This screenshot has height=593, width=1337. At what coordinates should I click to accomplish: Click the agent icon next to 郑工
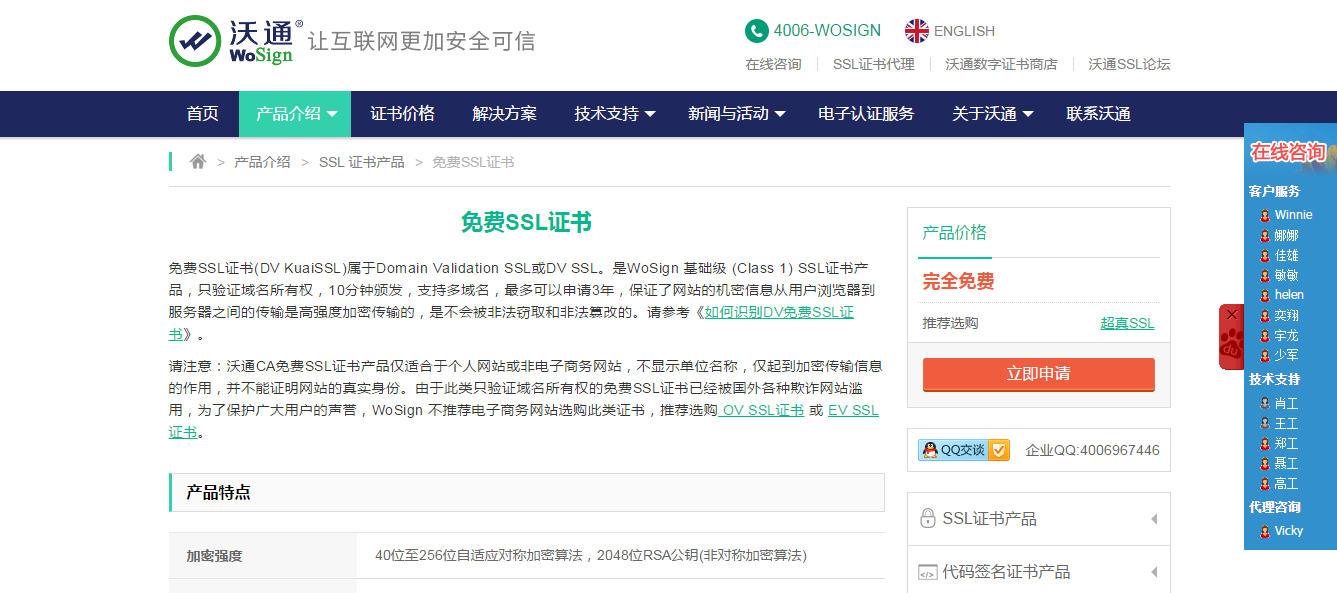(x=1264, y=444)
